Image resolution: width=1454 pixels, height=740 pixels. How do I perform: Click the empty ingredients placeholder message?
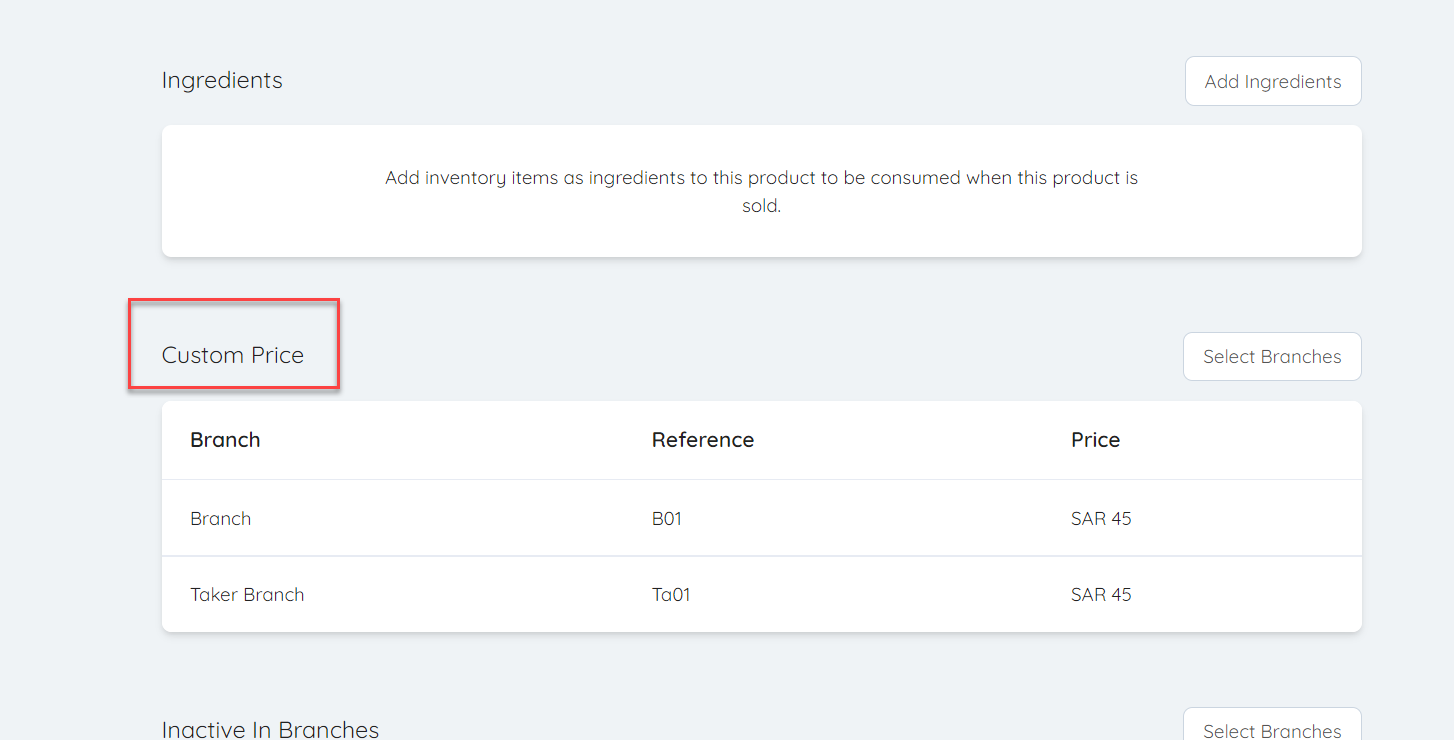click(x=761, y=192)
